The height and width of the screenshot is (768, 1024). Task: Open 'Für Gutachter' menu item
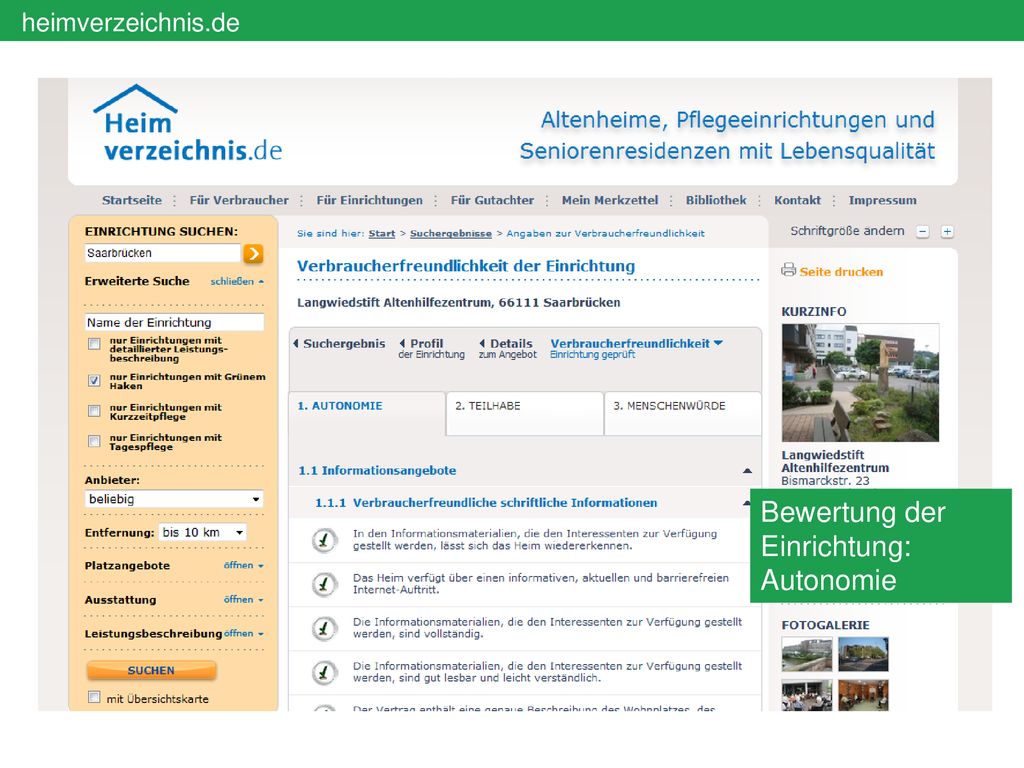click(492, 200)
